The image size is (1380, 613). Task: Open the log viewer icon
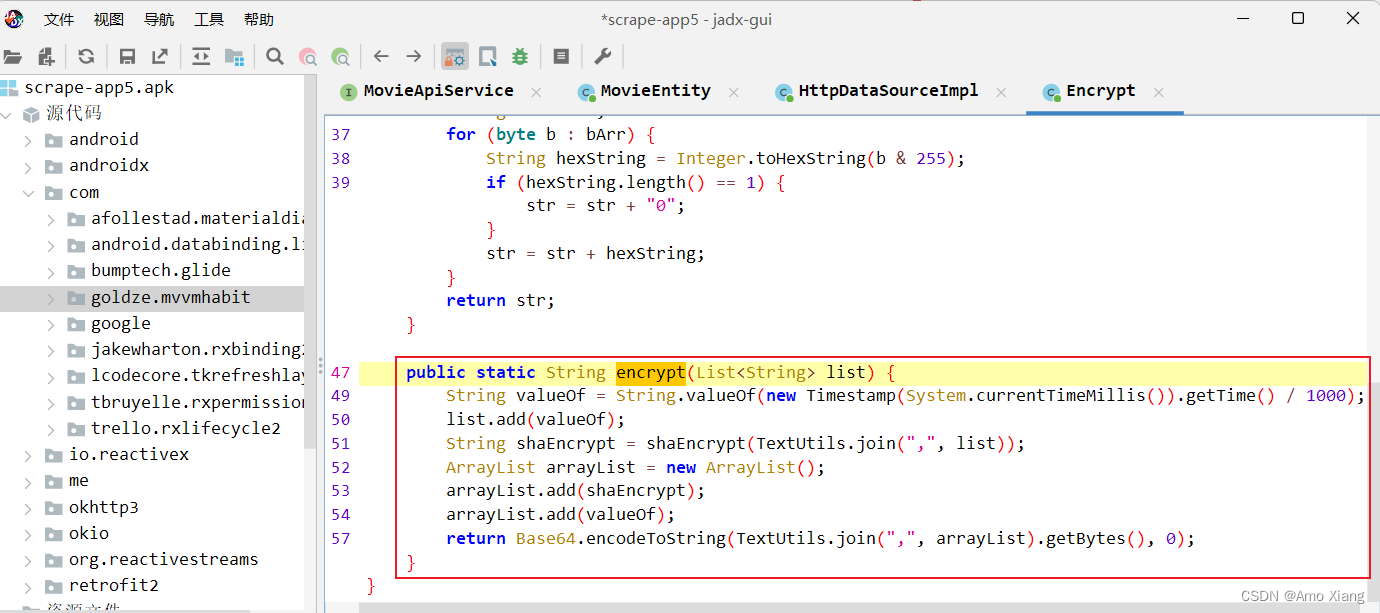tap(561, 57)
